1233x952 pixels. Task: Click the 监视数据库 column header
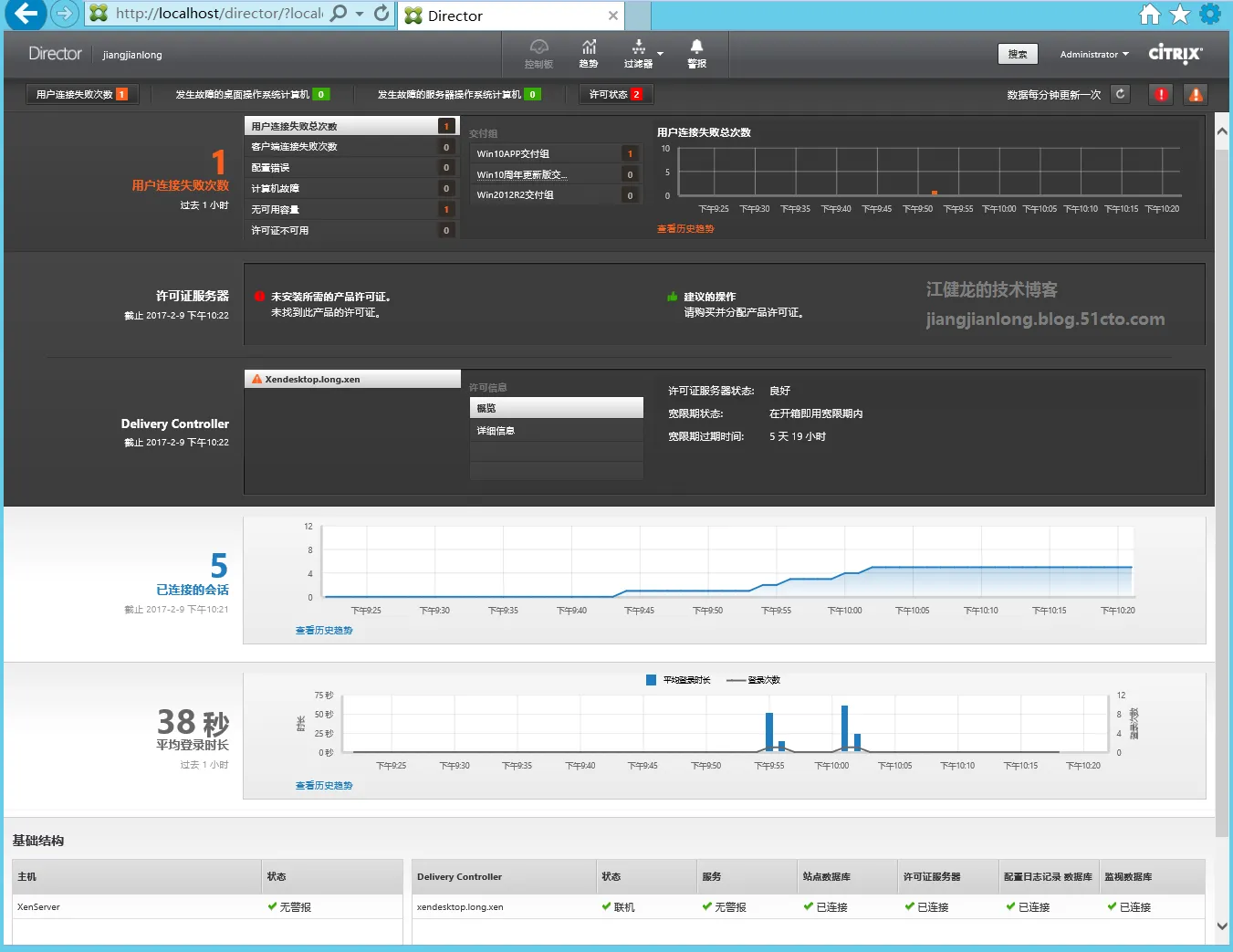pos(1152,876)
